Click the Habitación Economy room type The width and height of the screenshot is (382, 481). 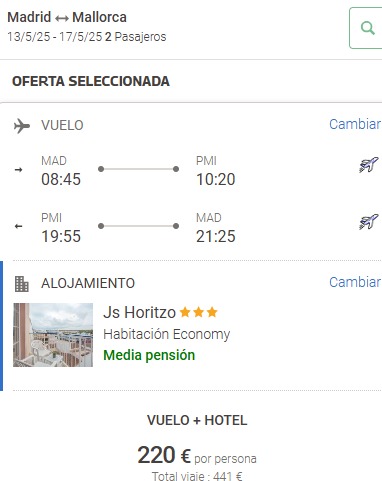(x=167, y=334)
